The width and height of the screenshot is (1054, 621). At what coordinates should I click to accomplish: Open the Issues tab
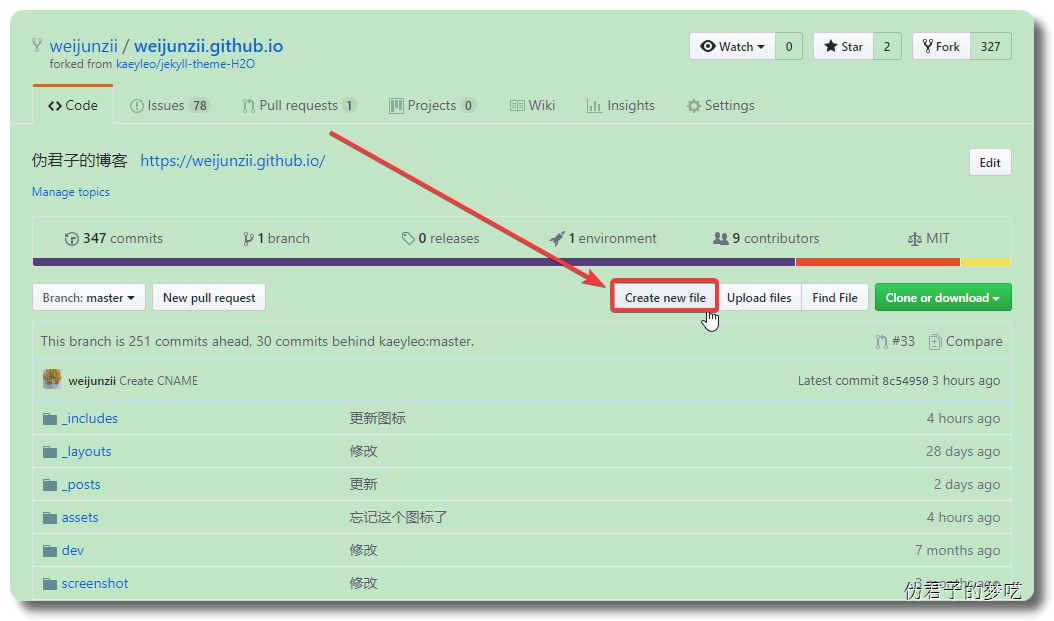coord(170,106)
